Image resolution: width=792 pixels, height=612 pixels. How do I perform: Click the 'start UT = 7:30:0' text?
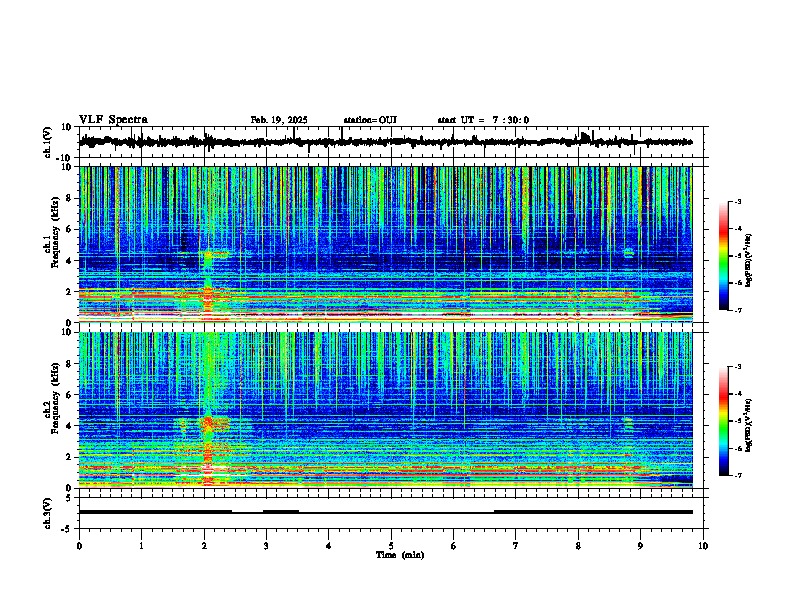pos(483,120)
